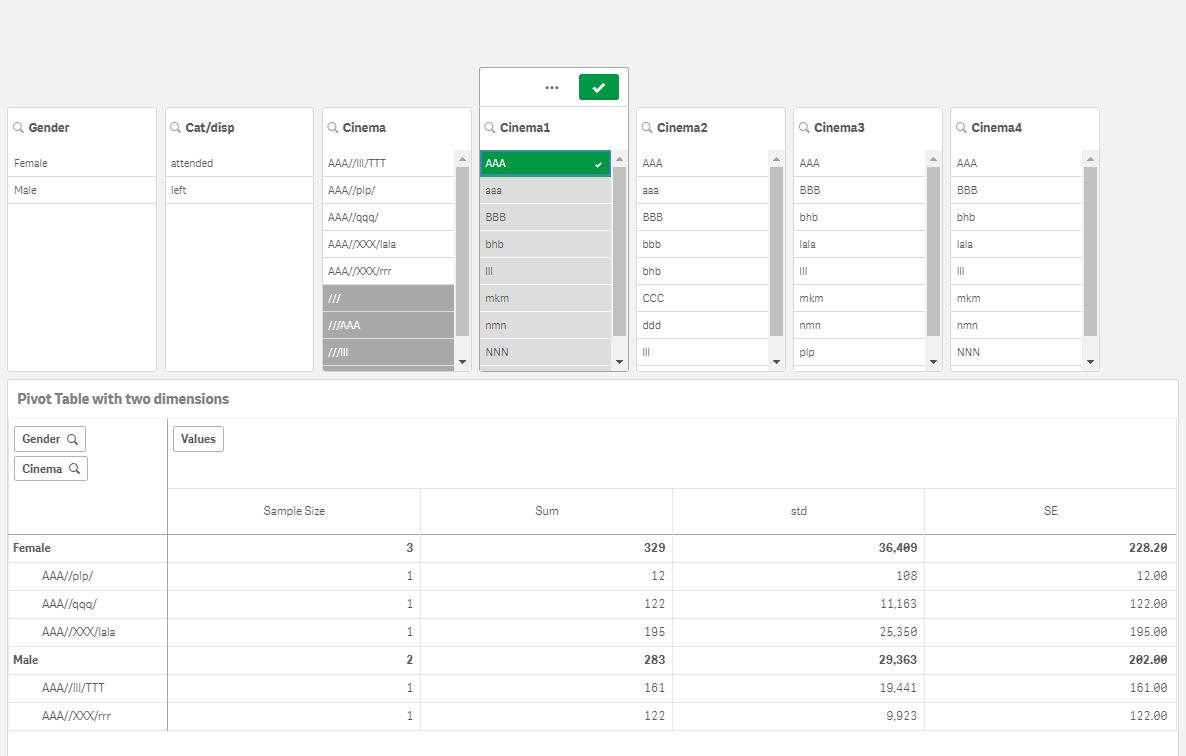This screenshot has height=756, width=1186.
Task: Select attended in Cat/disp filter
Action: click(239, 163)
